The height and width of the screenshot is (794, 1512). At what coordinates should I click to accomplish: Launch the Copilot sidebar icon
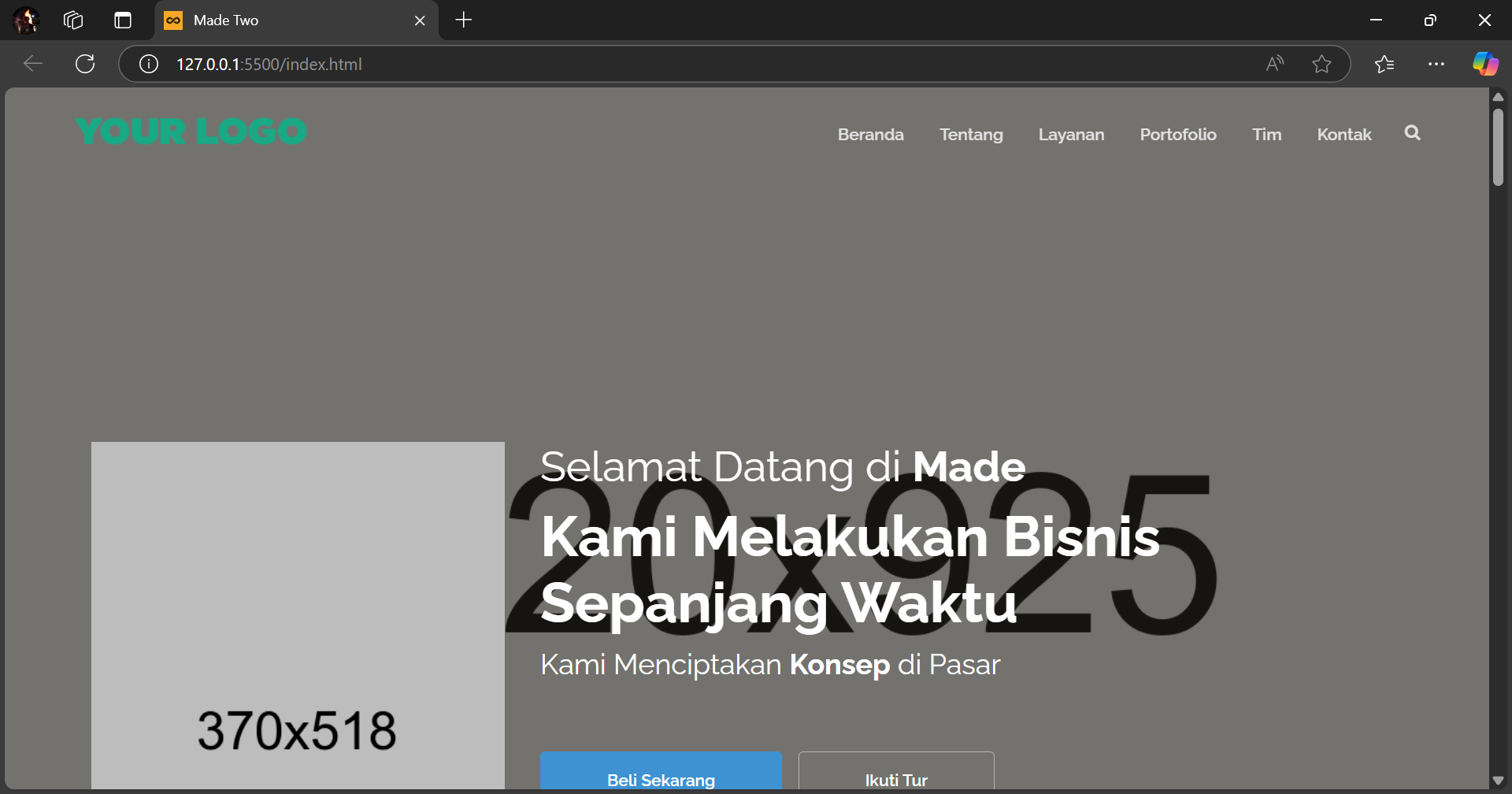pos(1485,64)
